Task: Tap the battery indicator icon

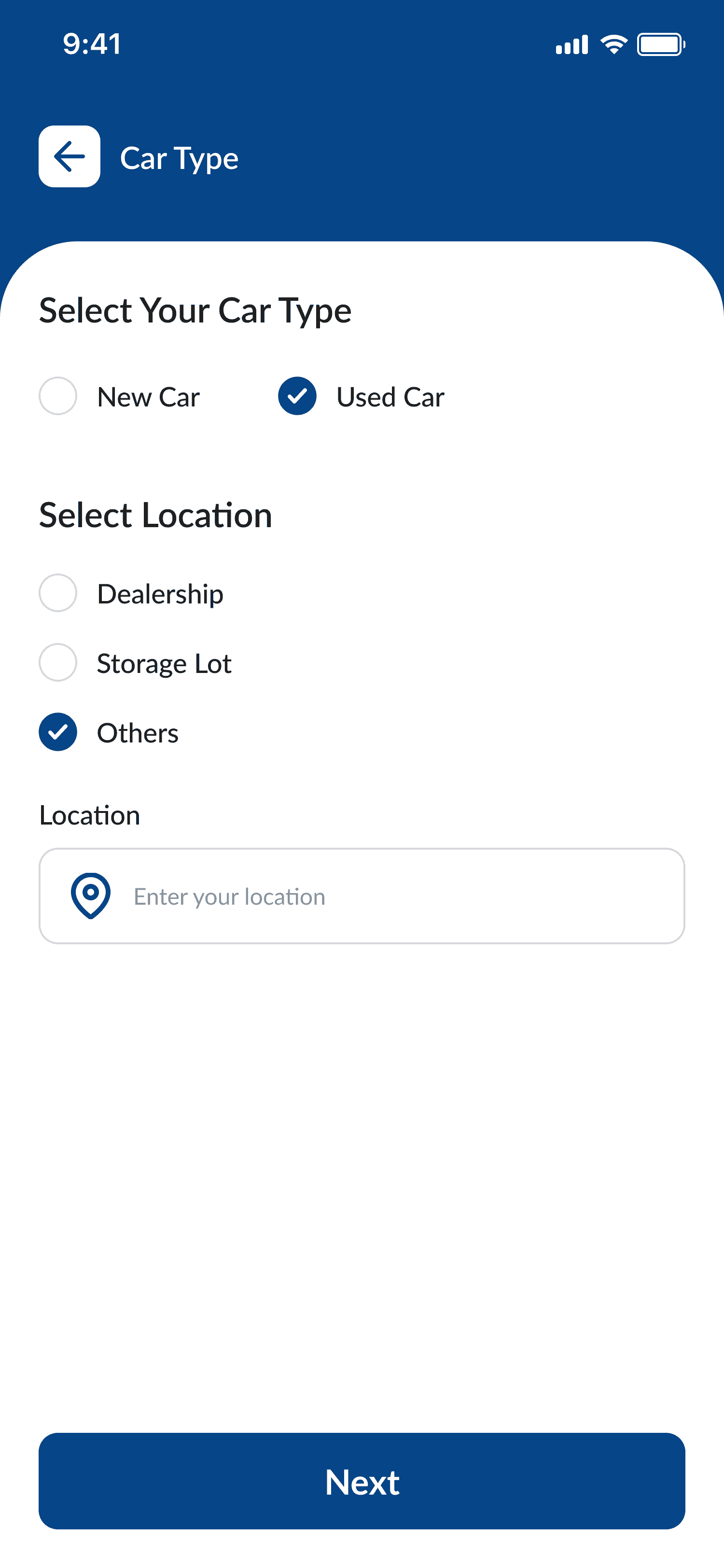Action: 661,44
